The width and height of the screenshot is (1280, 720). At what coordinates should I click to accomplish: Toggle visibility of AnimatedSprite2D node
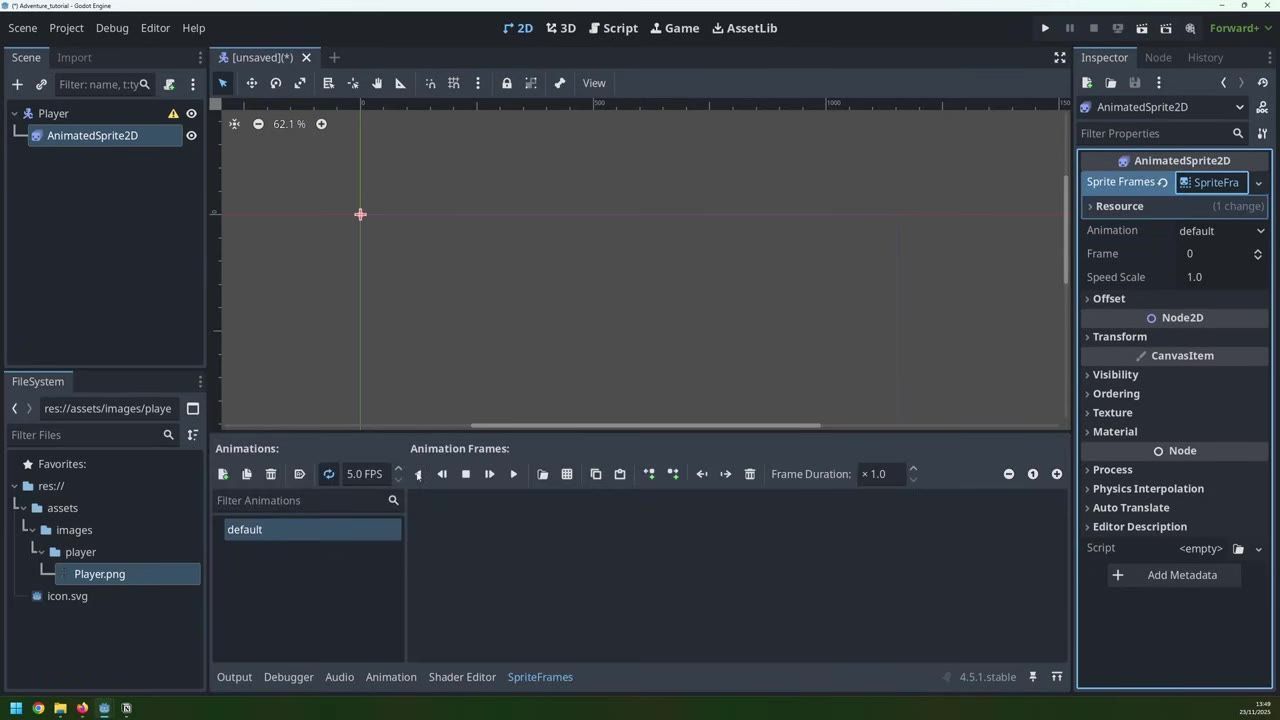[x=191, y=136]
